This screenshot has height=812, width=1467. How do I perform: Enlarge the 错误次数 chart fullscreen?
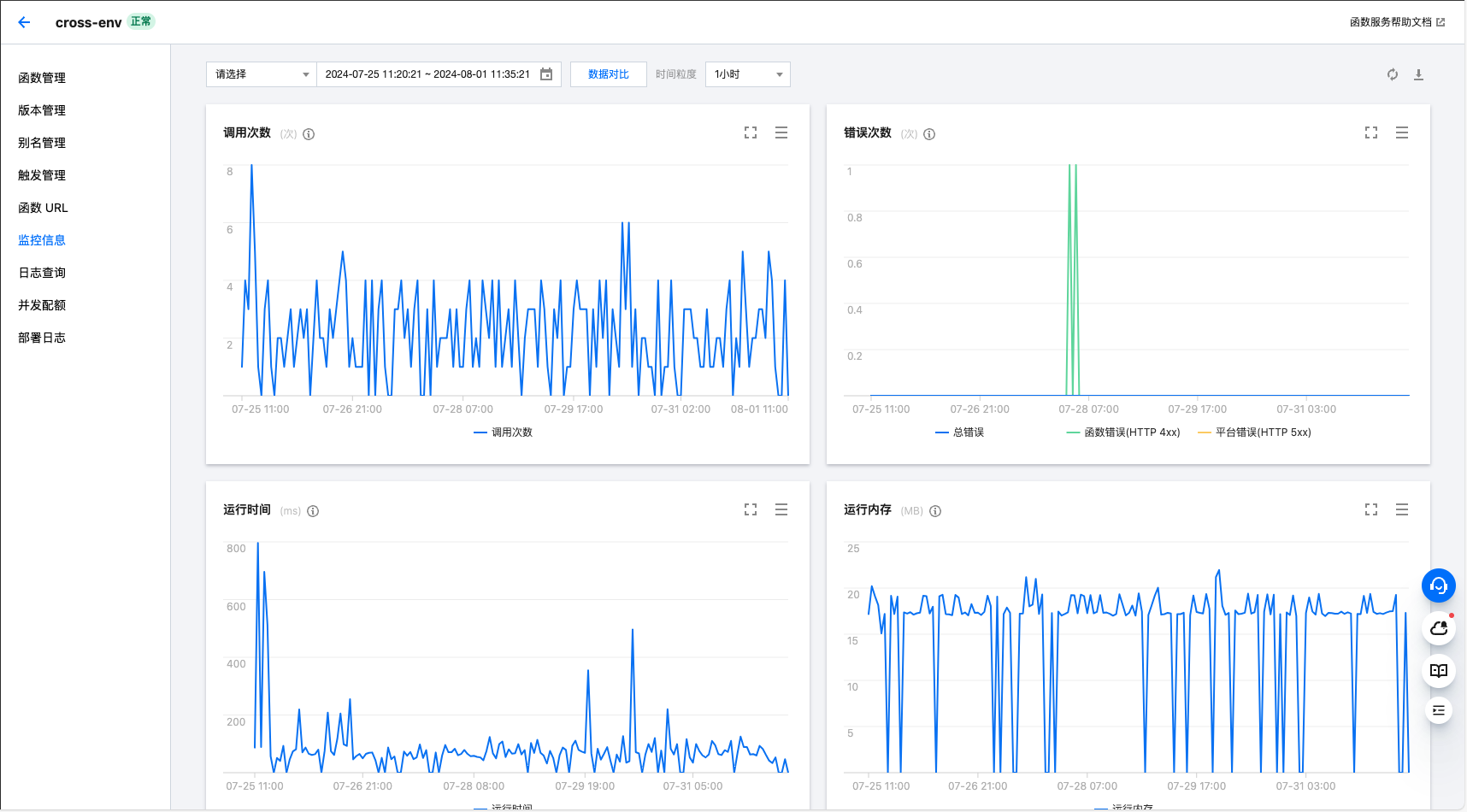pyautogui.click(x=1371, y=132)
